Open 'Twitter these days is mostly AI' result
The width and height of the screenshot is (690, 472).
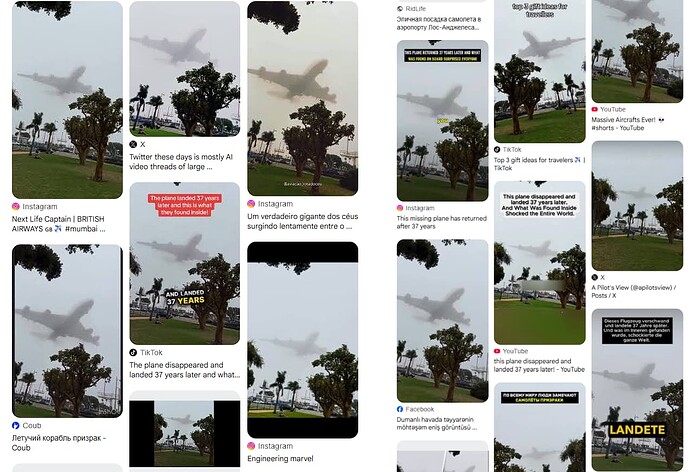[x=181, y=161]
